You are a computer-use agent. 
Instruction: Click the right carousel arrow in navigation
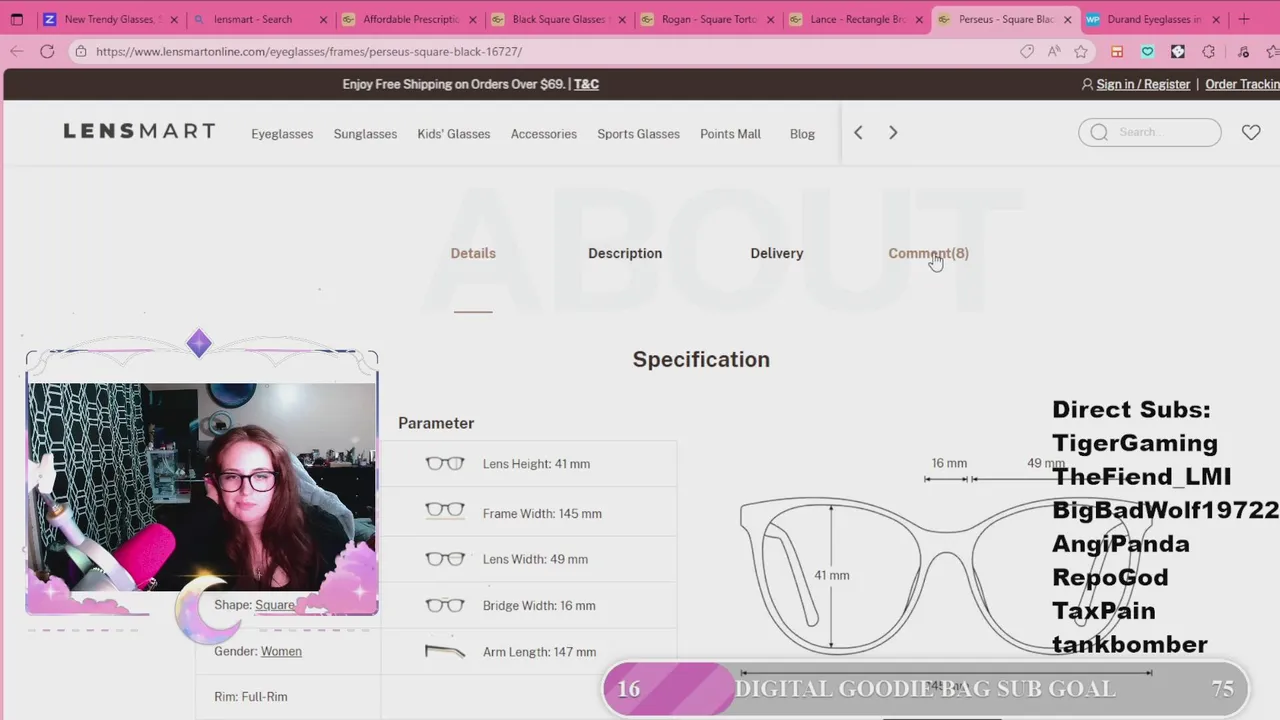coord(893,132)
